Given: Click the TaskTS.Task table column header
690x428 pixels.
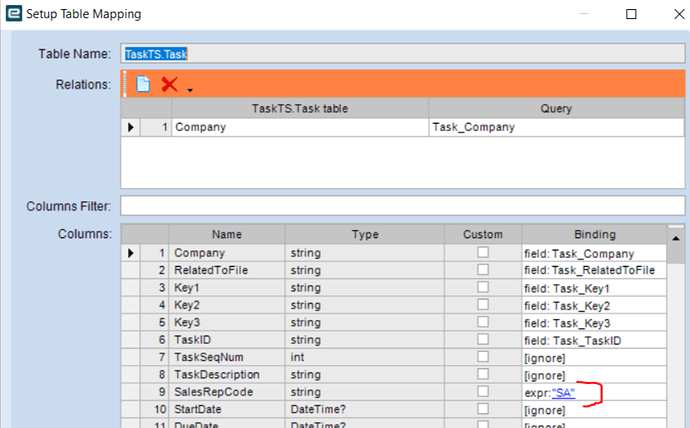Looking at the screenshot, I should tap(300, 109).
